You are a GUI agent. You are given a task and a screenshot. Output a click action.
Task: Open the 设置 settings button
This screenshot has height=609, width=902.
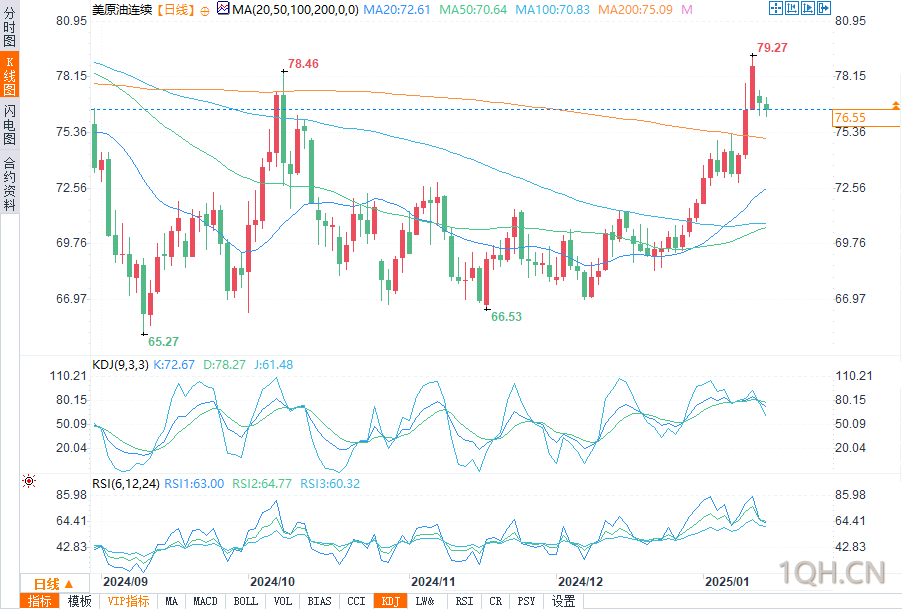pos(563,602)
